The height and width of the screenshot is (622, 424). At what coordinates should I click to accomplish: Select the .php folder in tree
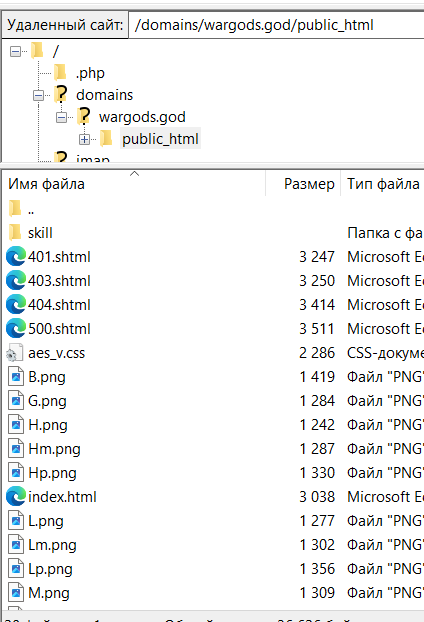(90, 73)
